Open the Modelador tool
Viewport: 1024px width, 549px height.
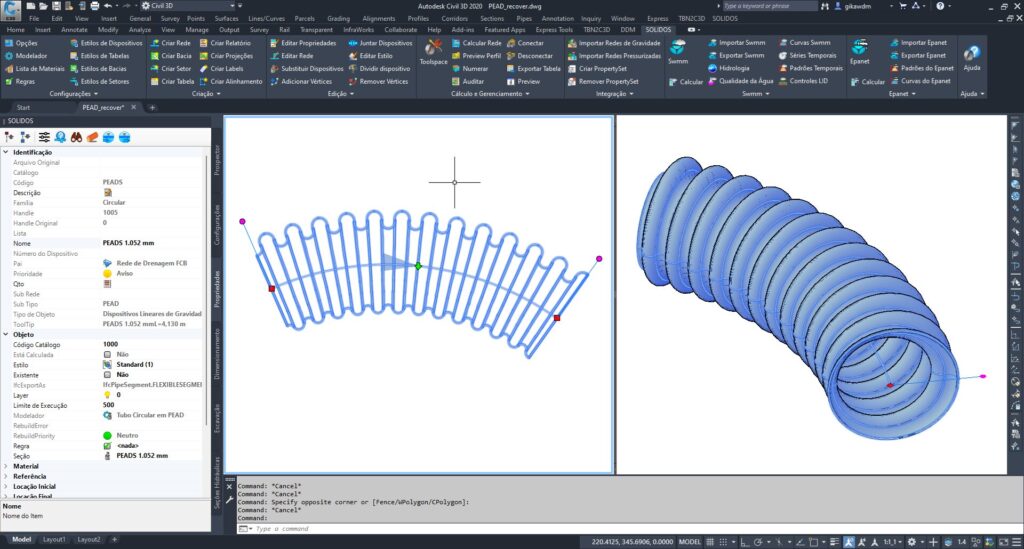tap(26, 56)
